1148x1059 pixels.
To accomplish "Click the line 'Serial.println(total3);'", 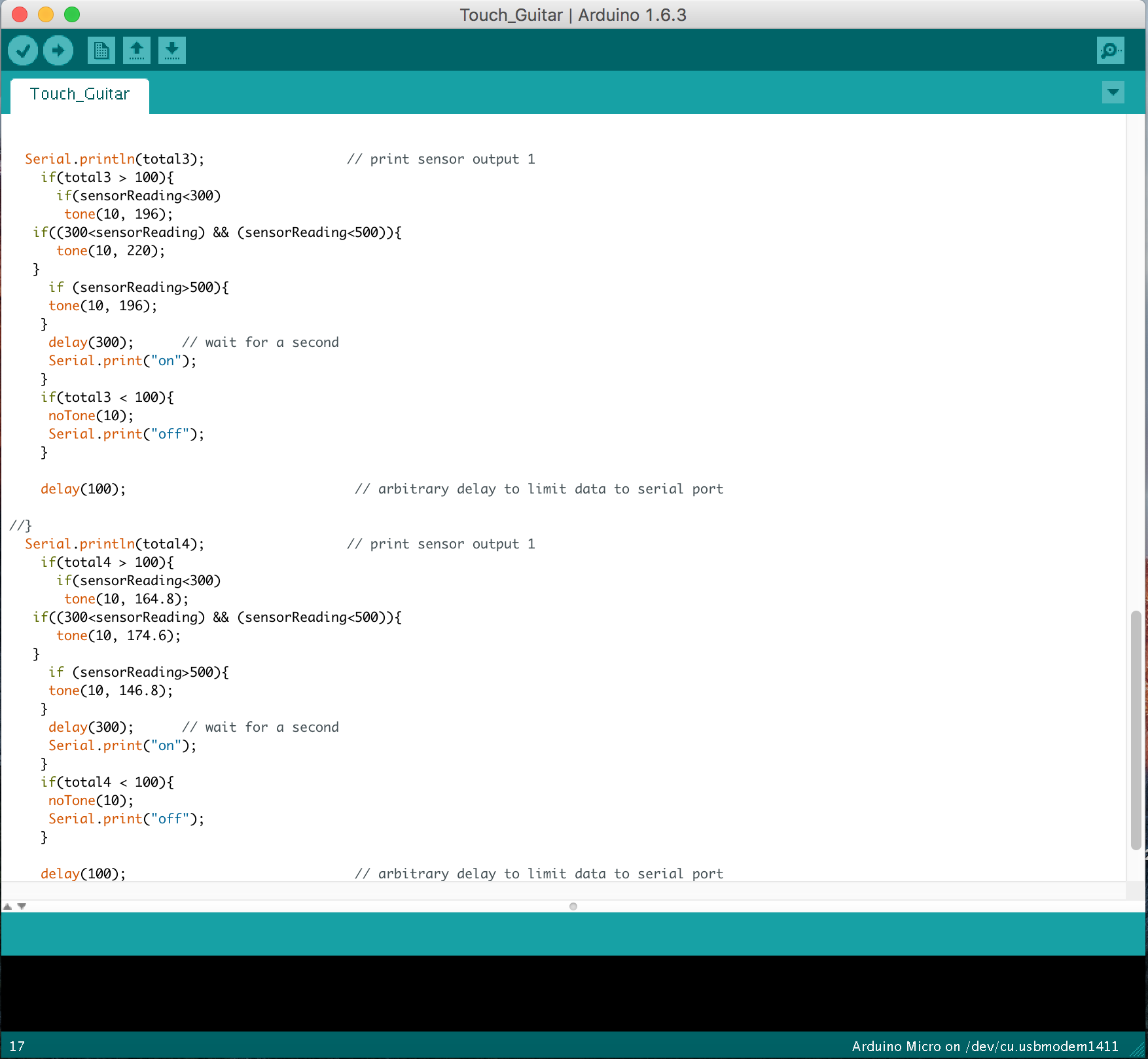I will coord(115,159).
